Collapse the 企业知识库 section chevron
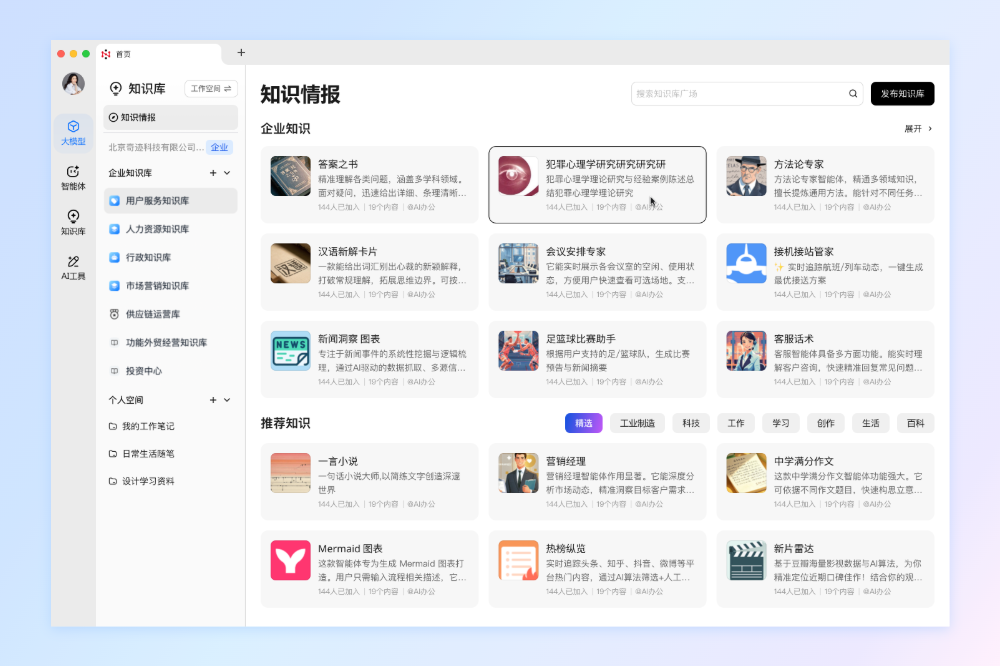This screenshot has height=666, width=1000. pos(227,173)
